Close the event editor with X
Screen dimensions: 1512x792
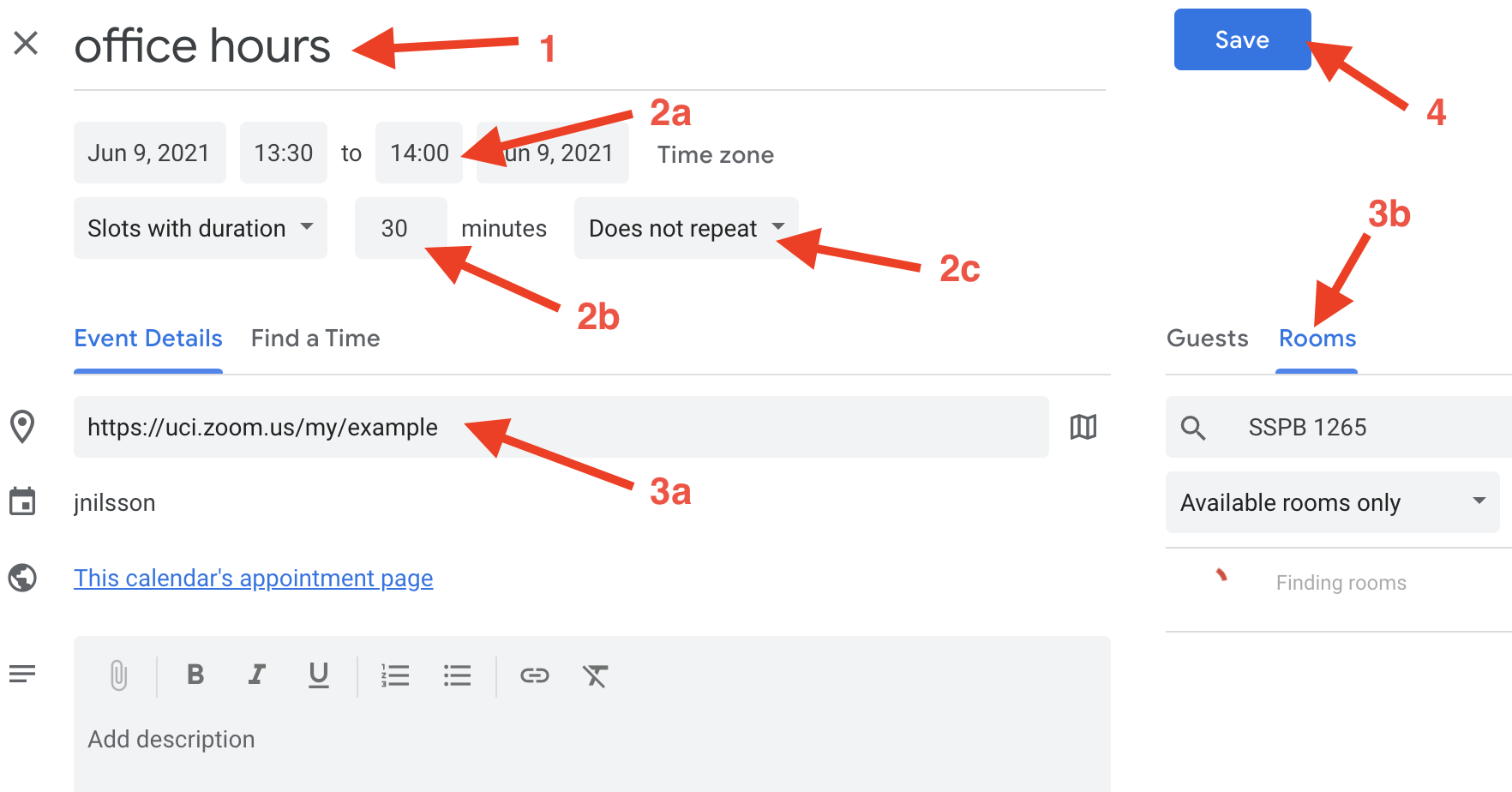[x=27, y=43]
